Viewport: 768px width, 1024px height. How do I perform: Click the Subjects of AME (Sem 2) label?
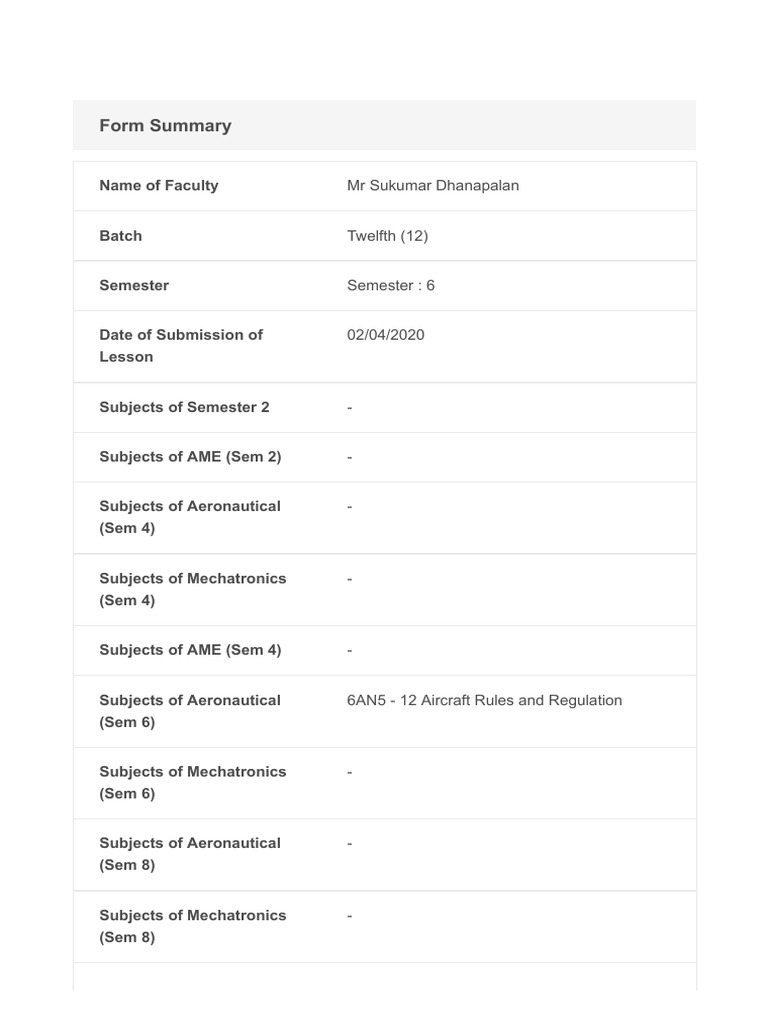(x=190, y=456)
